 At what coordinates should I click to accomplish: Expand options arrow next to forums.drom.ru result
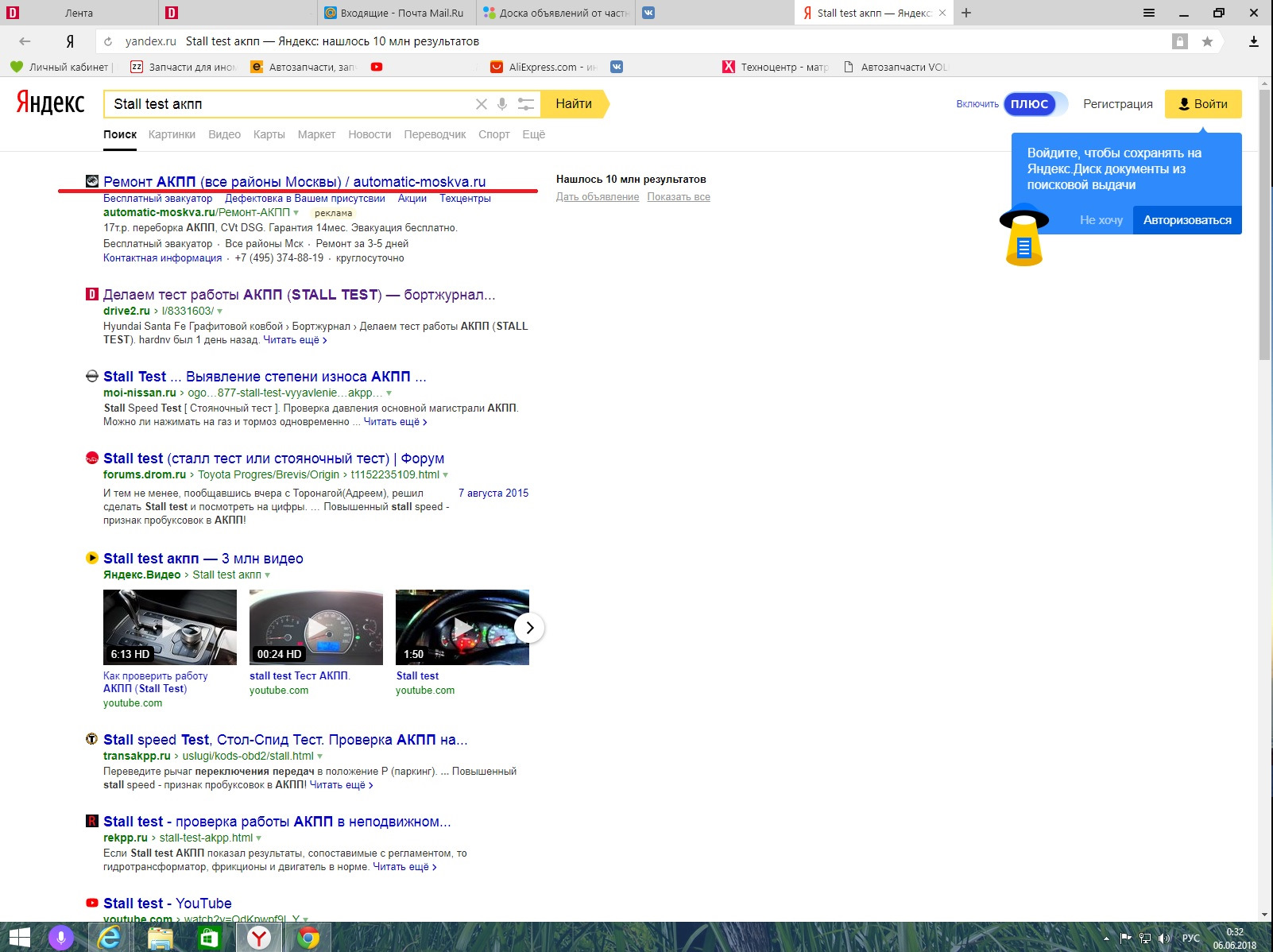(445, 475)
